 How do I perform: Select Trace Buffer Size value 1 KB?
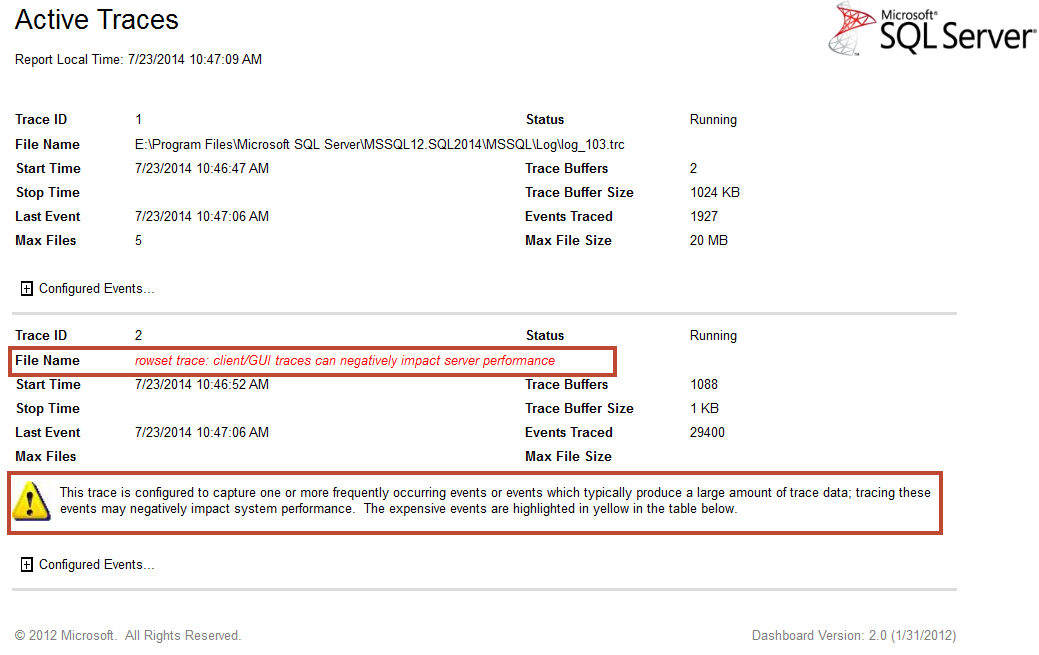click(704, 409)
